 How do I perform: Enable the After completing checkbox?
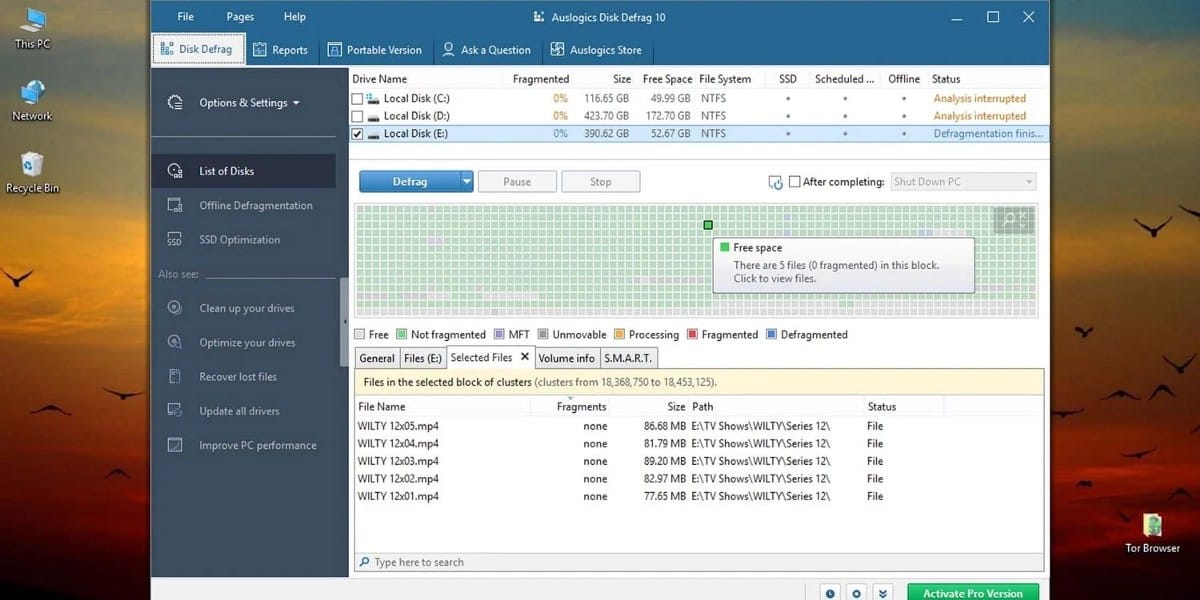(x=795, y=182)
